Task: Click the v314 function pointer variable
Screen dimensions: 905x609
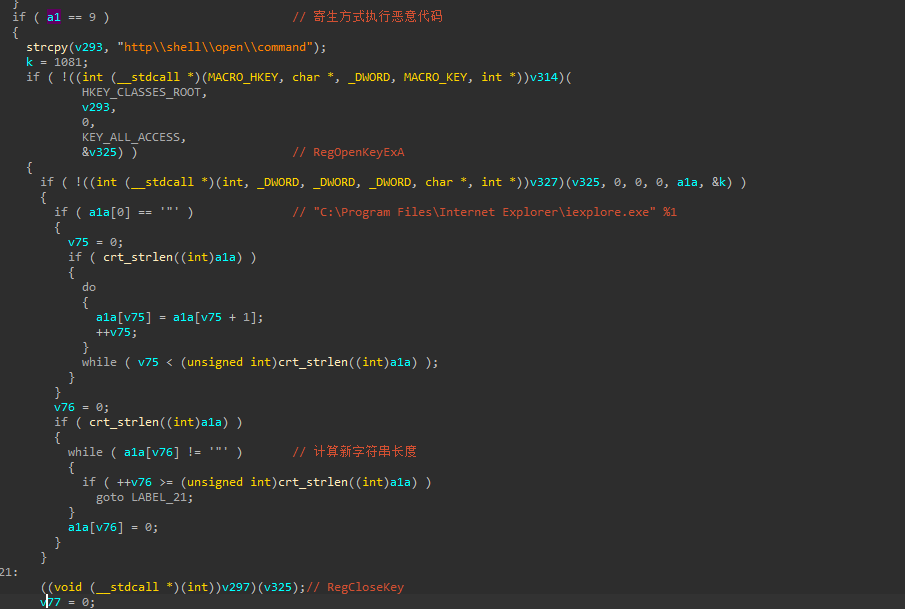Action: tap(549, 77)
